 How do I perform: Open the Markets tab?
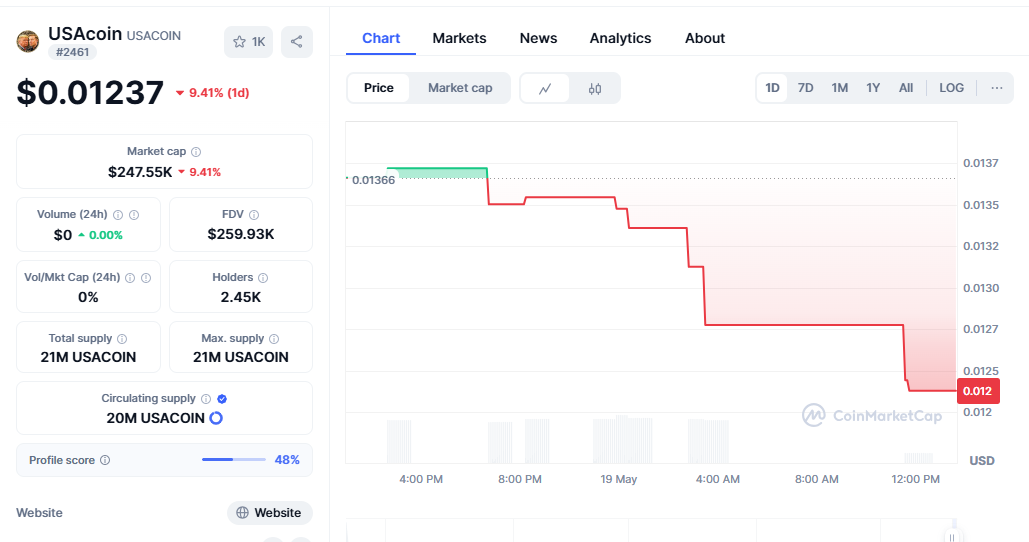[459, 39]
